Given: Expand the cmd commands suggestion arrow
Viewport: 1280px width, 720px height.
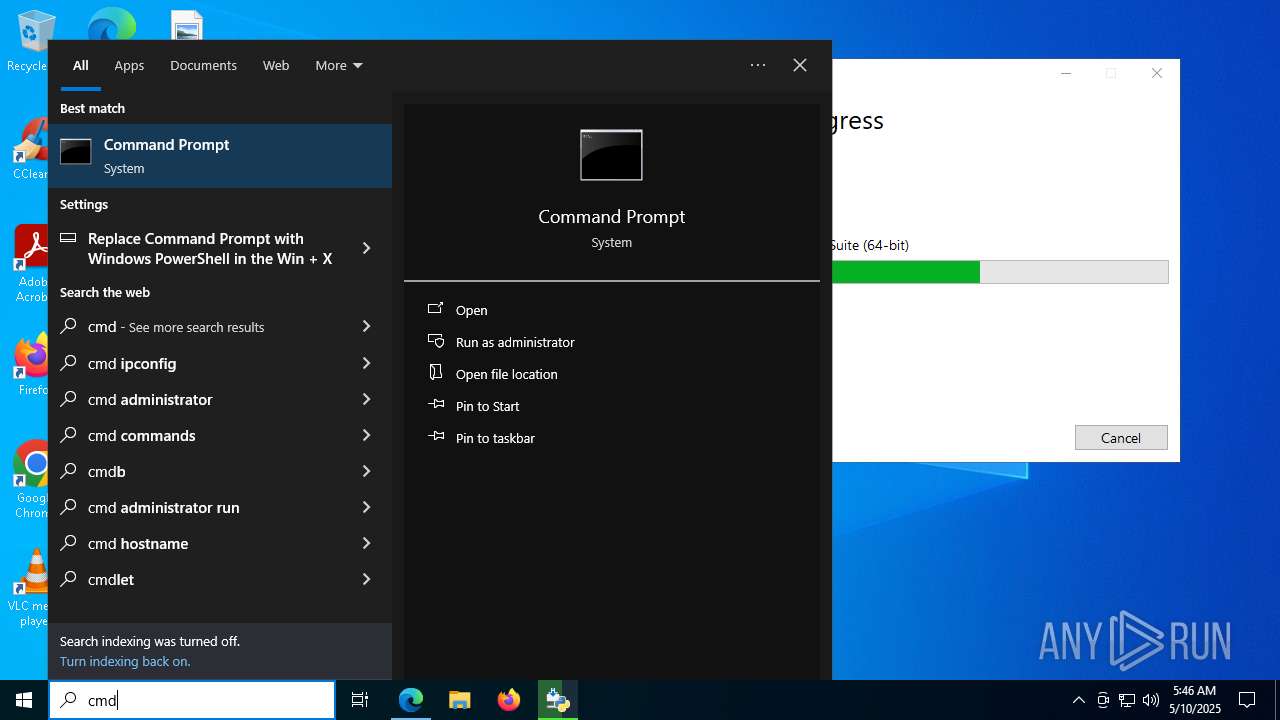Looking at the screenshot, I should pyautogui.click(x=366, y=435).
